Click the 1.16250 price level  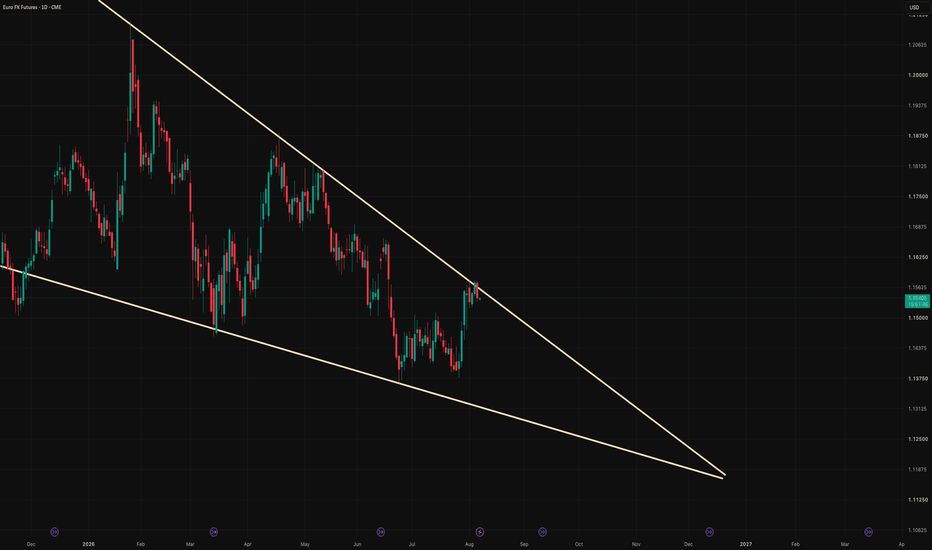pos(917,257)
